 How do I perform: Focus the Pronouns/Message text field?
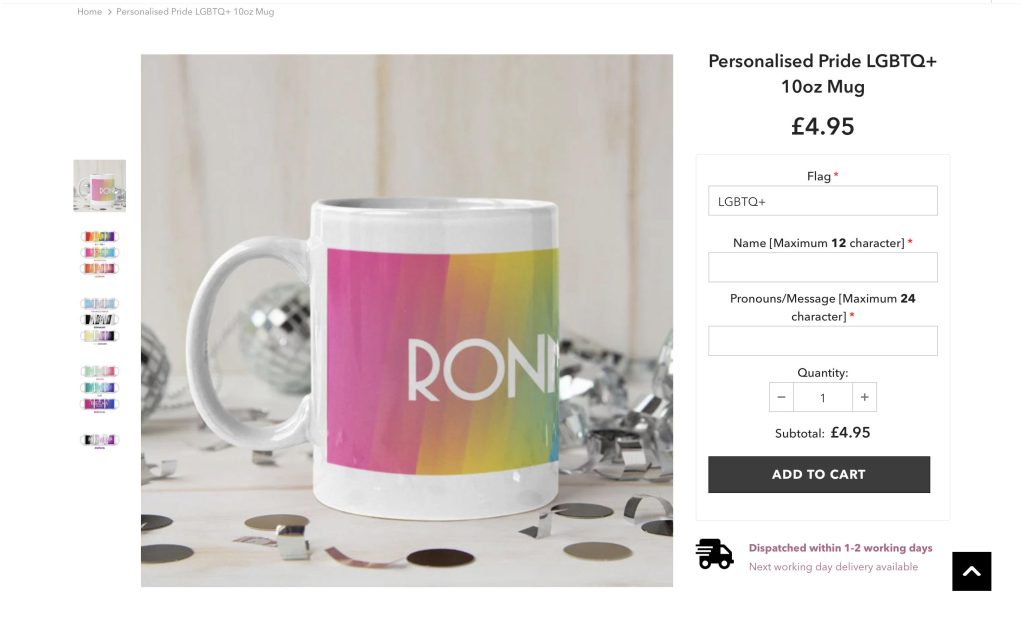[822, 341]
